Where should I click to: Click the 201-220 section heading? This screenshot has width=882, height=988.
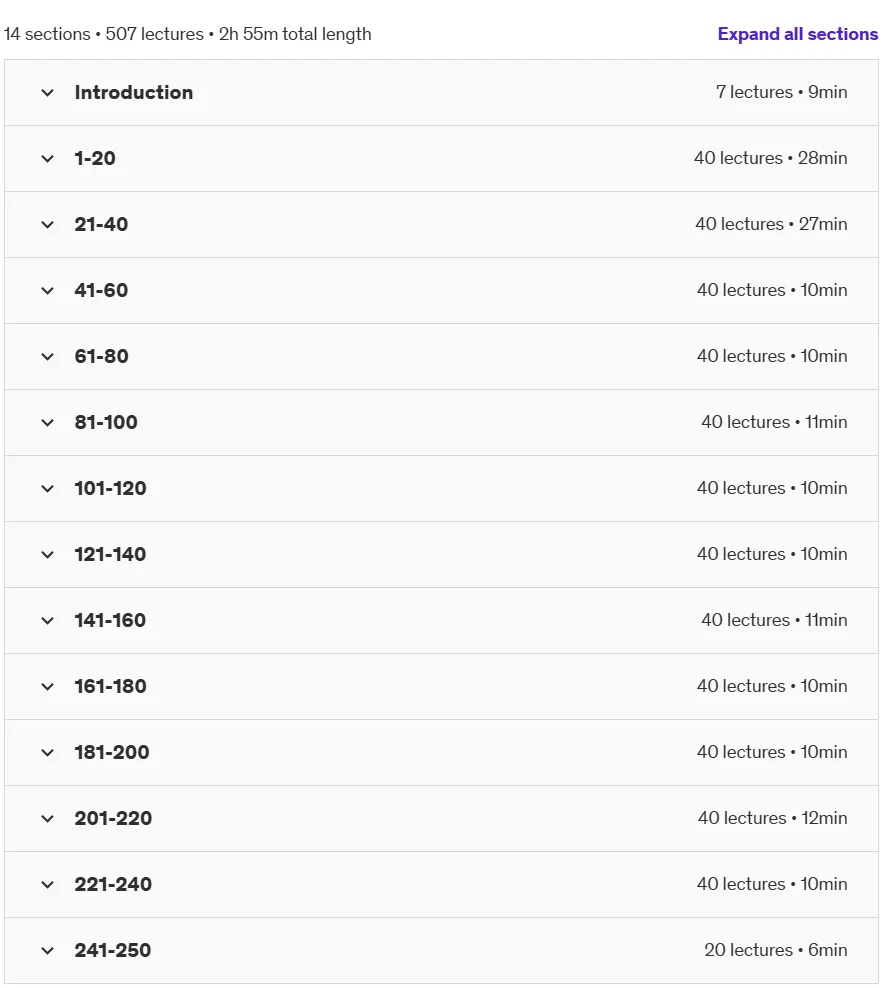point(113,819)
